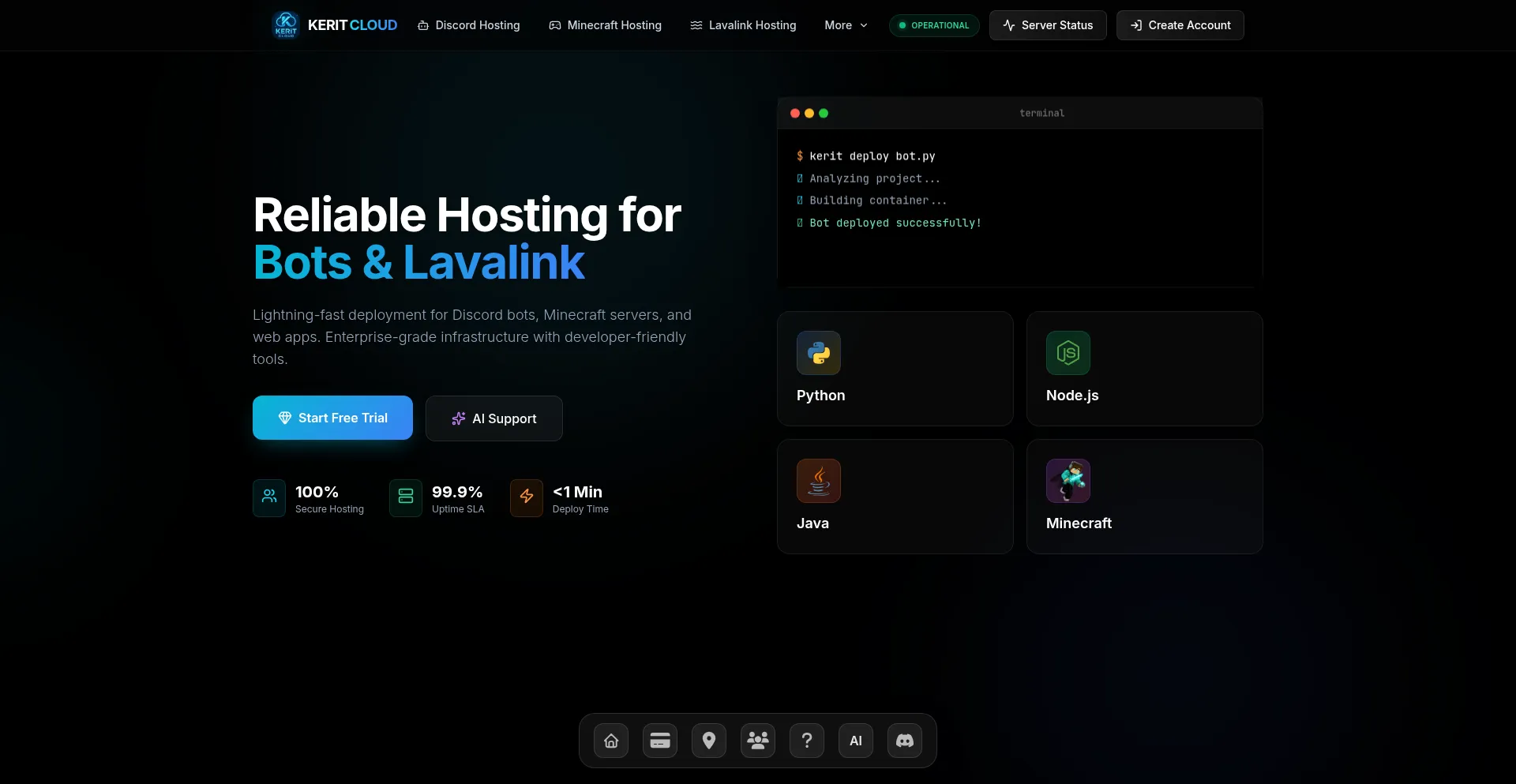Click the Minecraft character icon

click(1068, 481)
